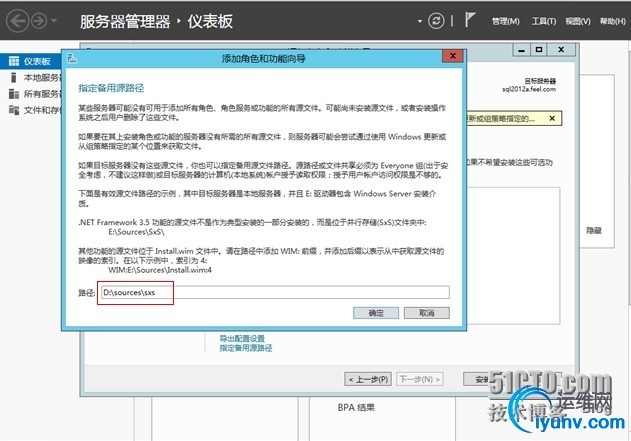Click the 隐藏 link on the right
The image size is (631, 441).
click(x=594, y=231)
